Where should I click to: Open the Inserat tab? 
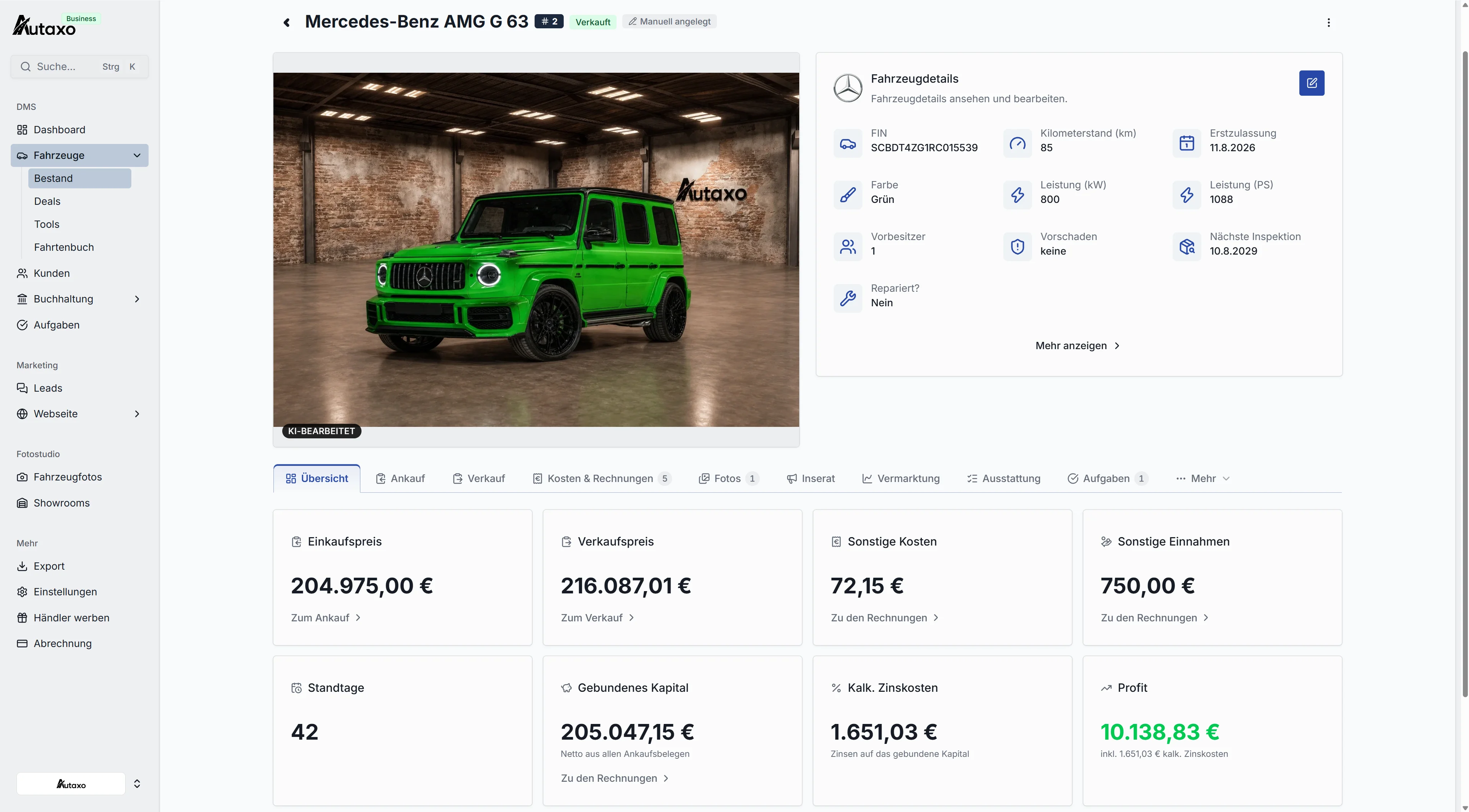click(810, 479)
